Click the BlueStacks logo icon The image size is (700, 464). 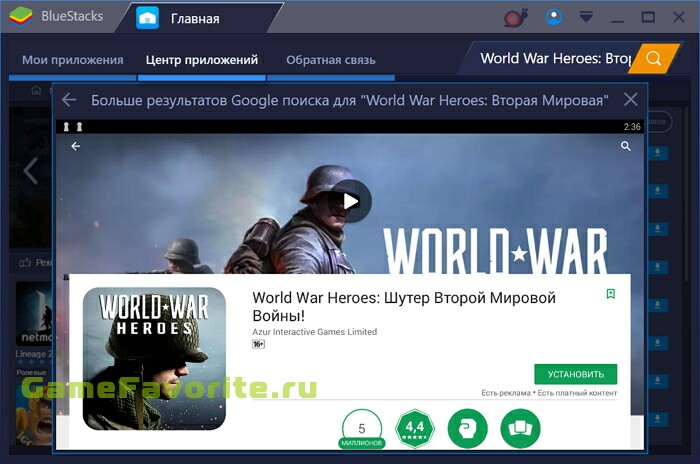[x=21, y=17]
